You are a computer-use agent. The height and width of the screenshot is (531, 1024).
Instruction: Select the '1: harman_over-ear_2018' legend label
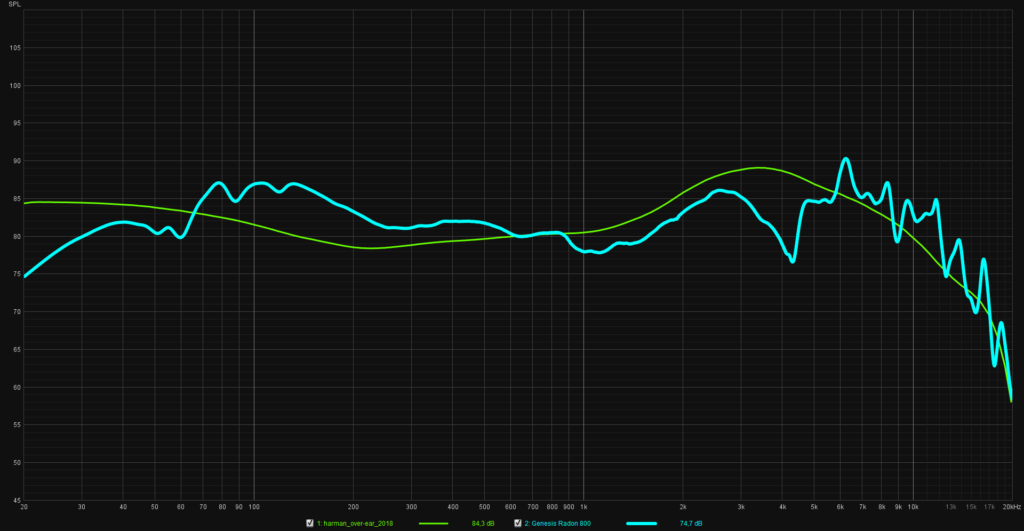click(355, 524)
